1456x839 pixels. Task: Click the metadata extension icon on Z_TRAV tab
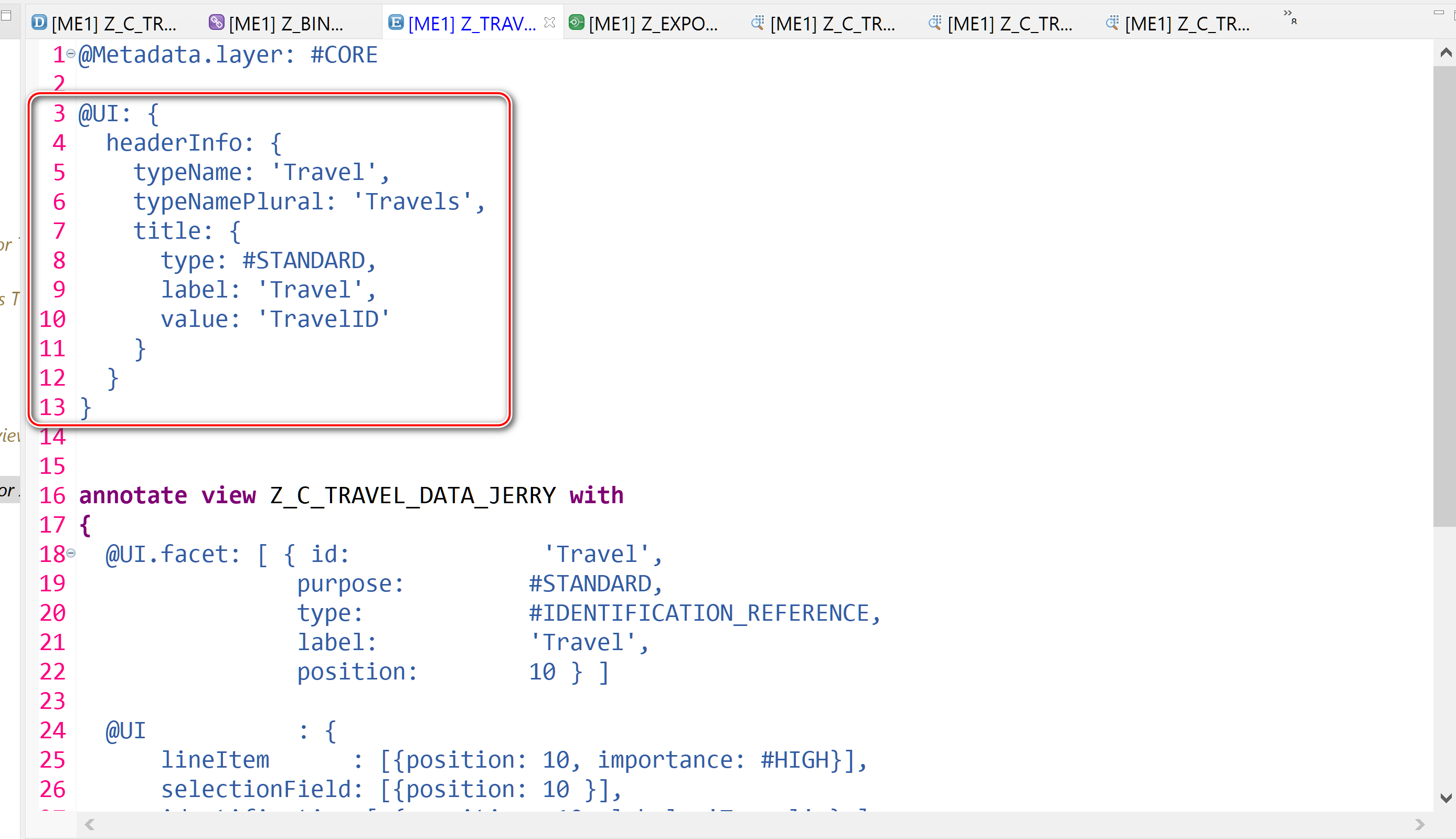tap(395, 23)
